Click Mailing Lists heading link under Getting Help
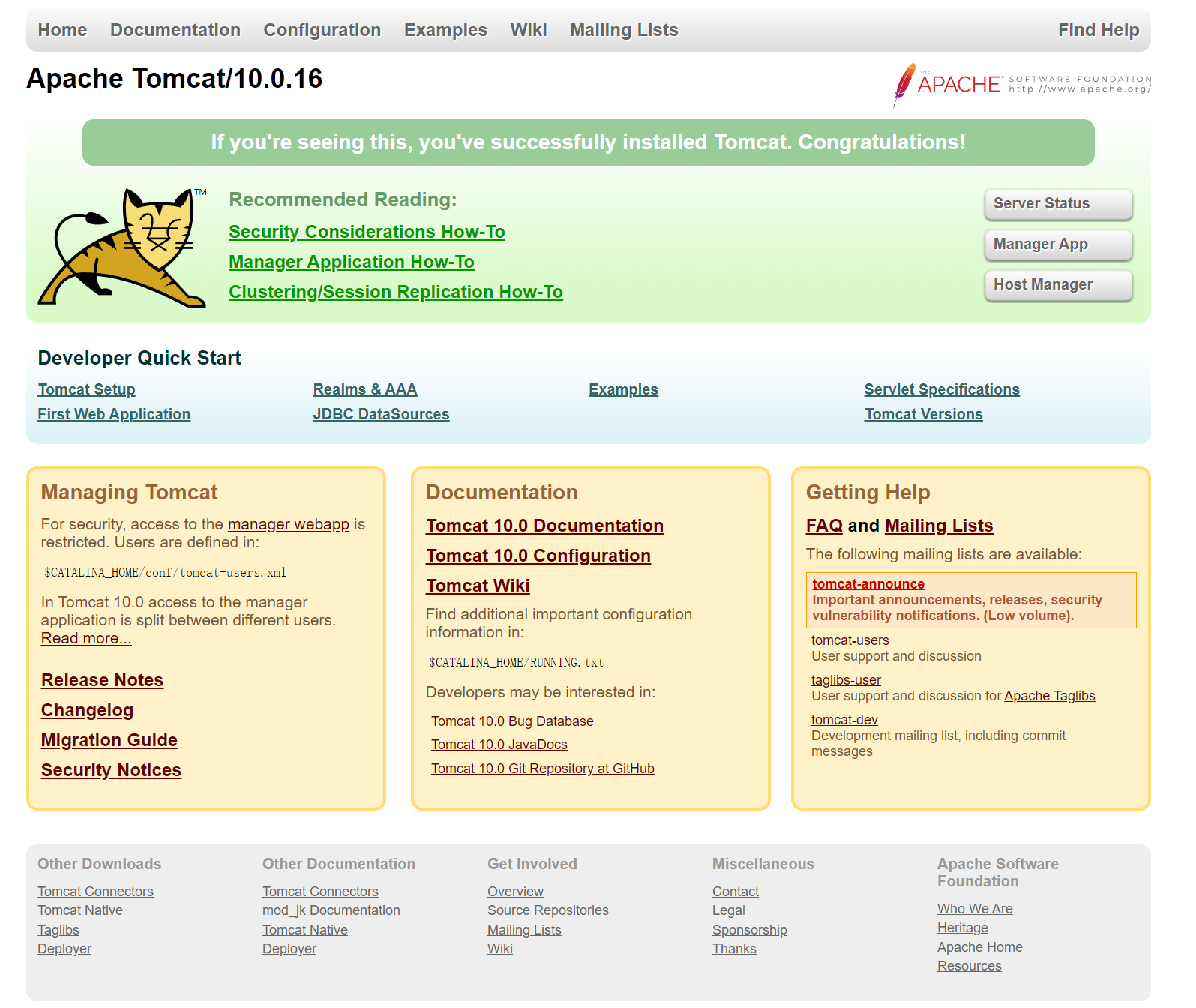This screenshot has height=1008, width=1196. click(939, 526)
